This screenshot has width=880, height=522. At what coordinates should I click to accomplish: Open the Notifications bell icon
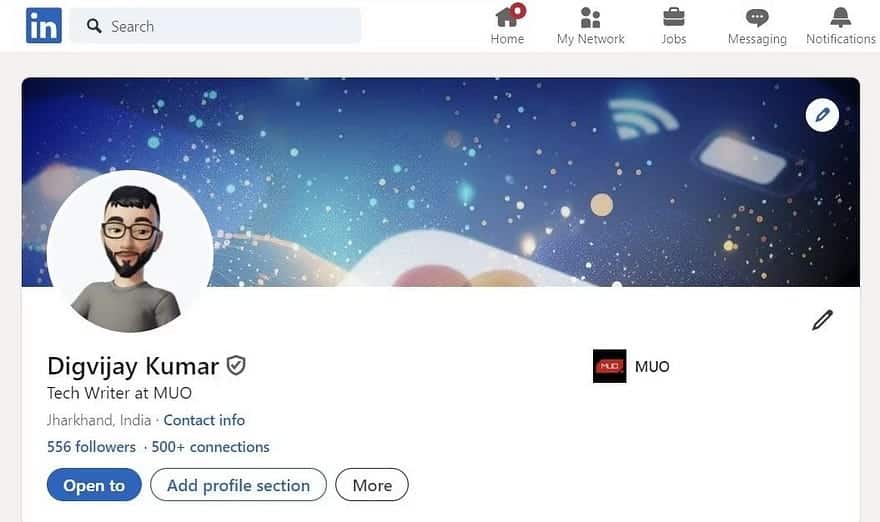pyautogui.click(x=840, y=17)
